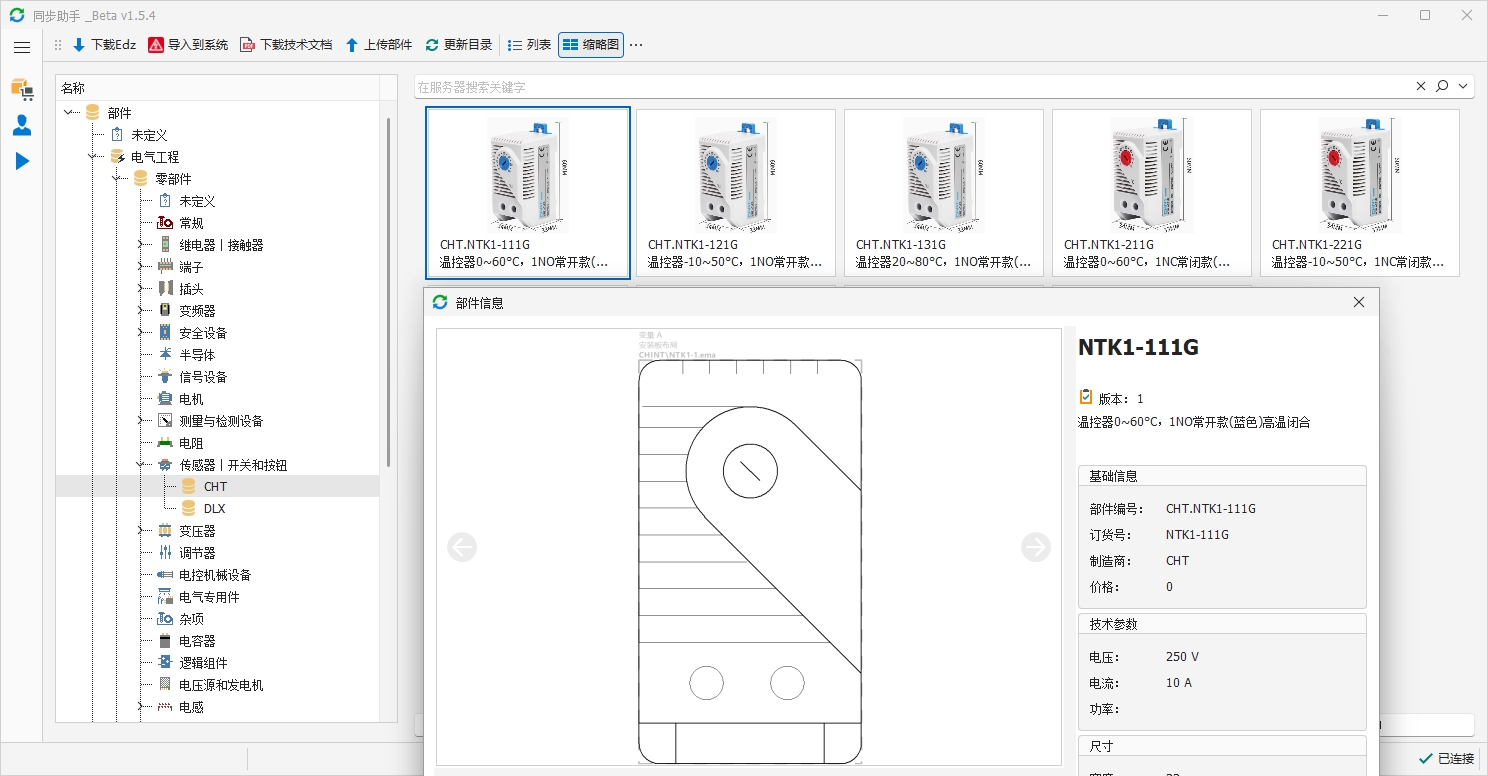Switch to 列表 list view

529,45
